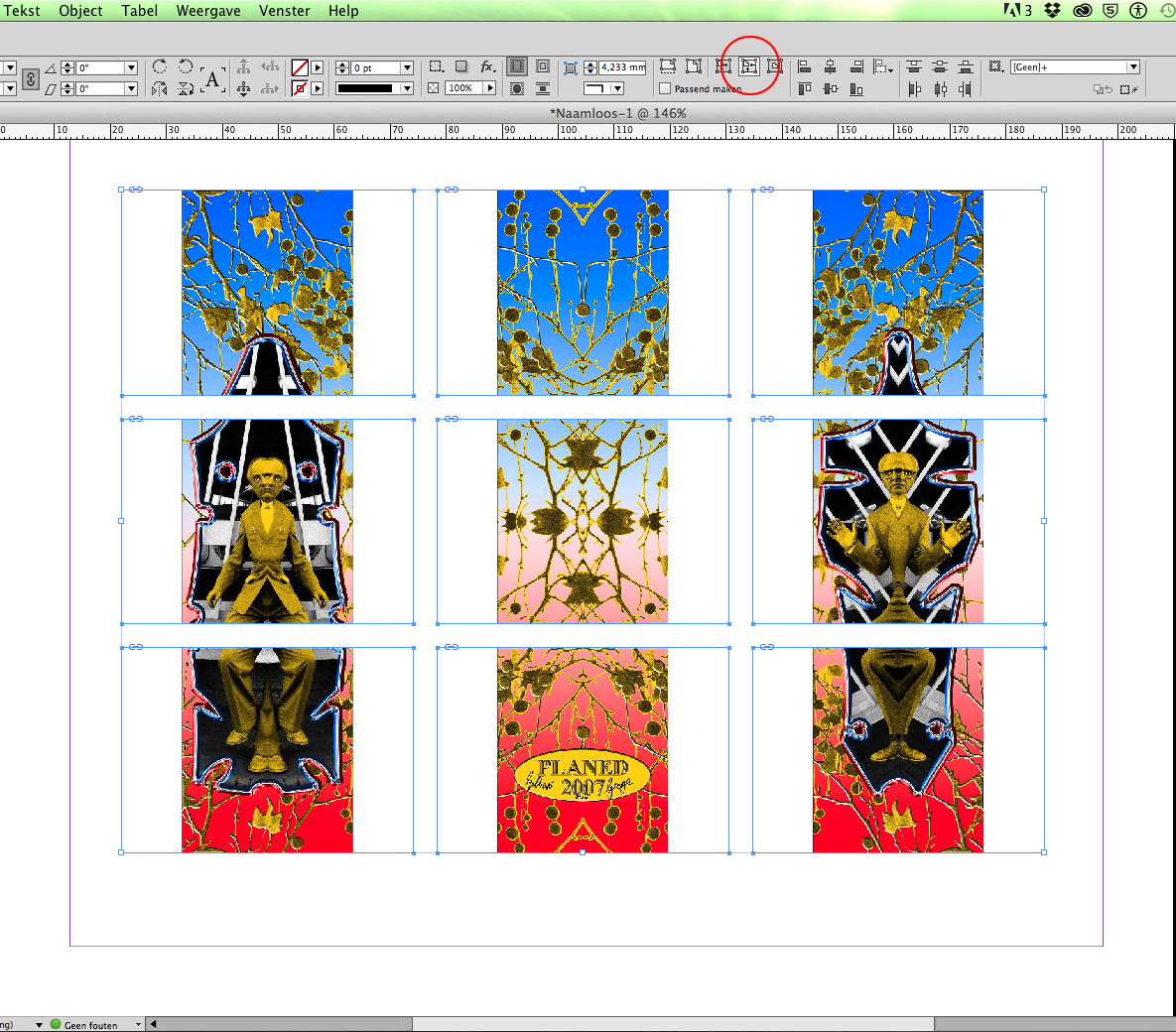The image size is (1176, 1032).
Task: Align vertical centers
Action: [831, 89]
